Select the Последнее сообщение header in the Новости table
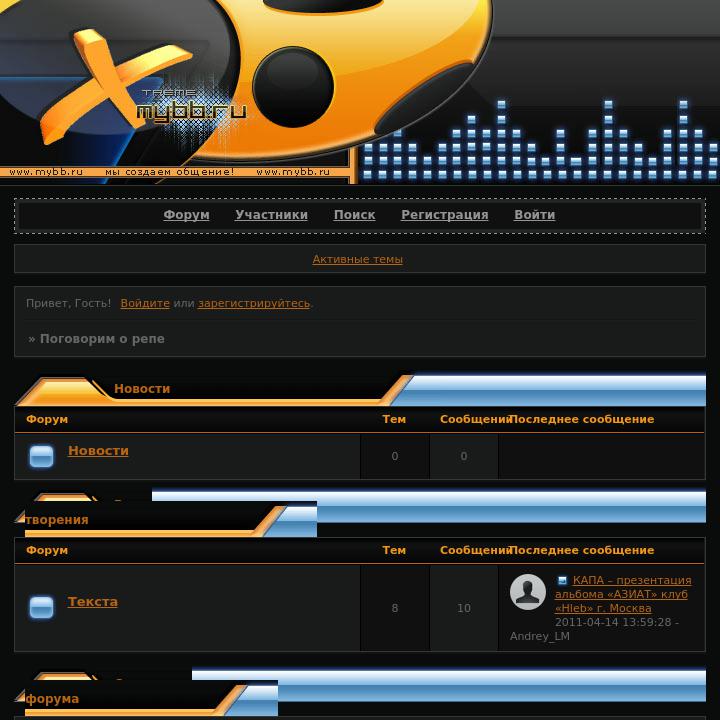720x720 pixels. [x=582, y=419]
